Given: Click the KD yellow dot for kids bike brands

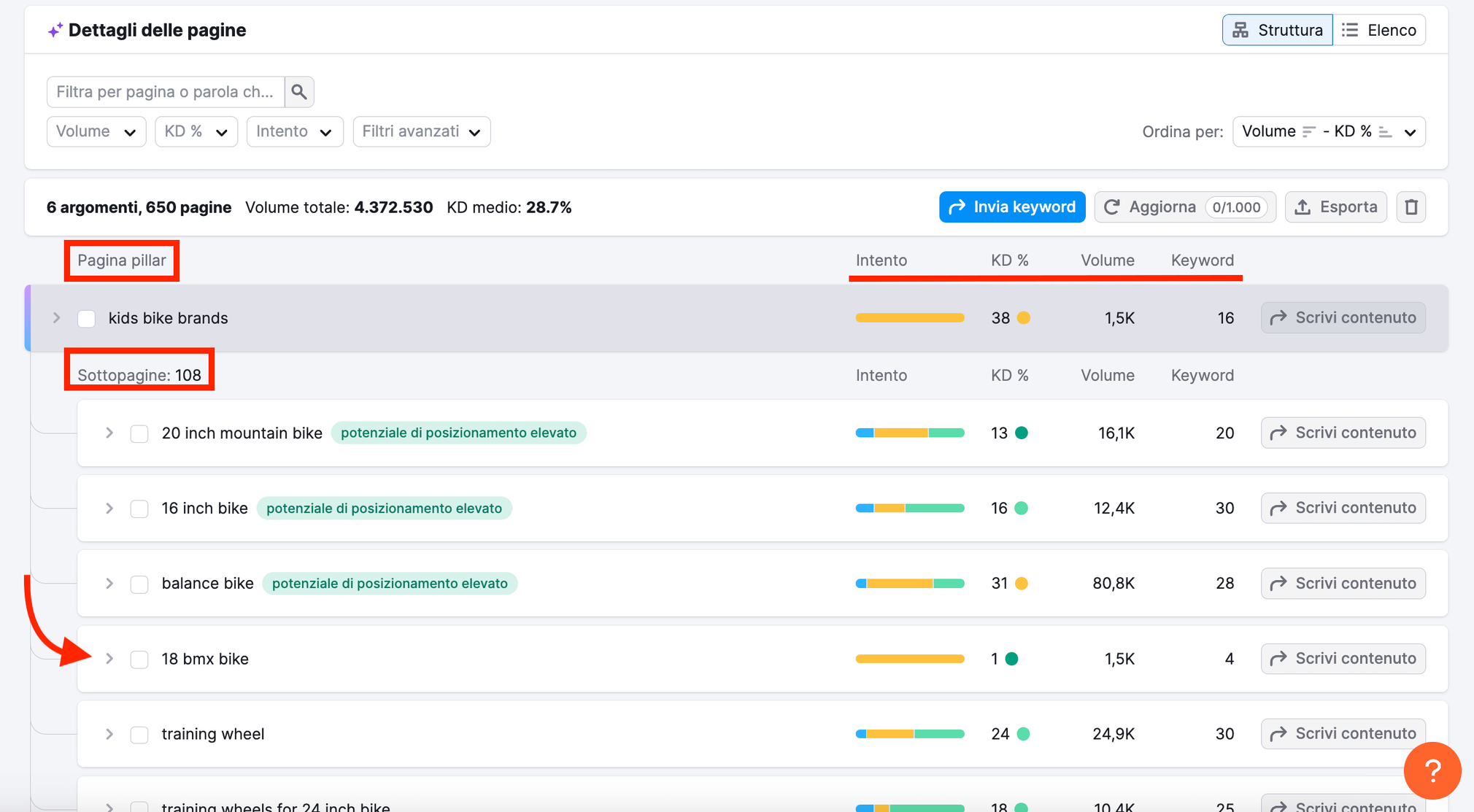Looking at the screenshot, I should (1024, 318).
